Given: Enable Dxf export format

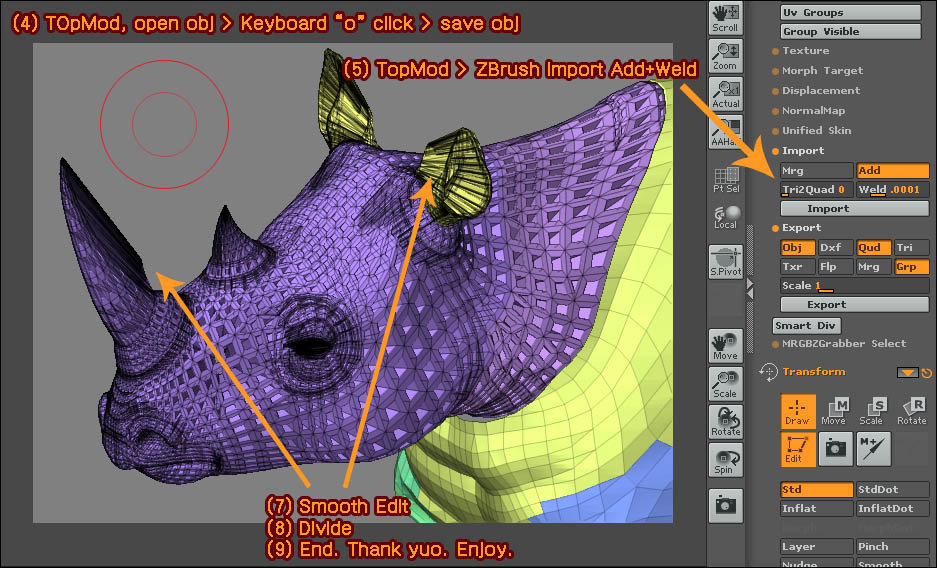Looking at the screenshot, I should click(x=835, y=247).
